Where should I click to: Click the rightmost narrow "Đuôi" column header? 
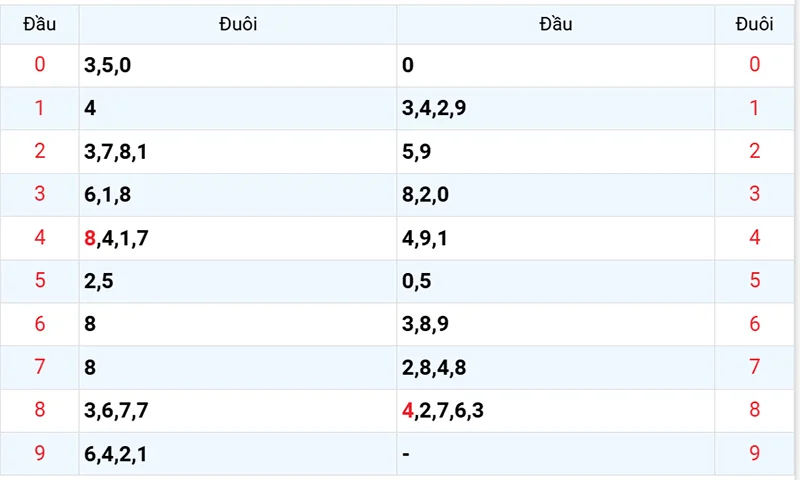pyautogui.click(x=755, y=25)
